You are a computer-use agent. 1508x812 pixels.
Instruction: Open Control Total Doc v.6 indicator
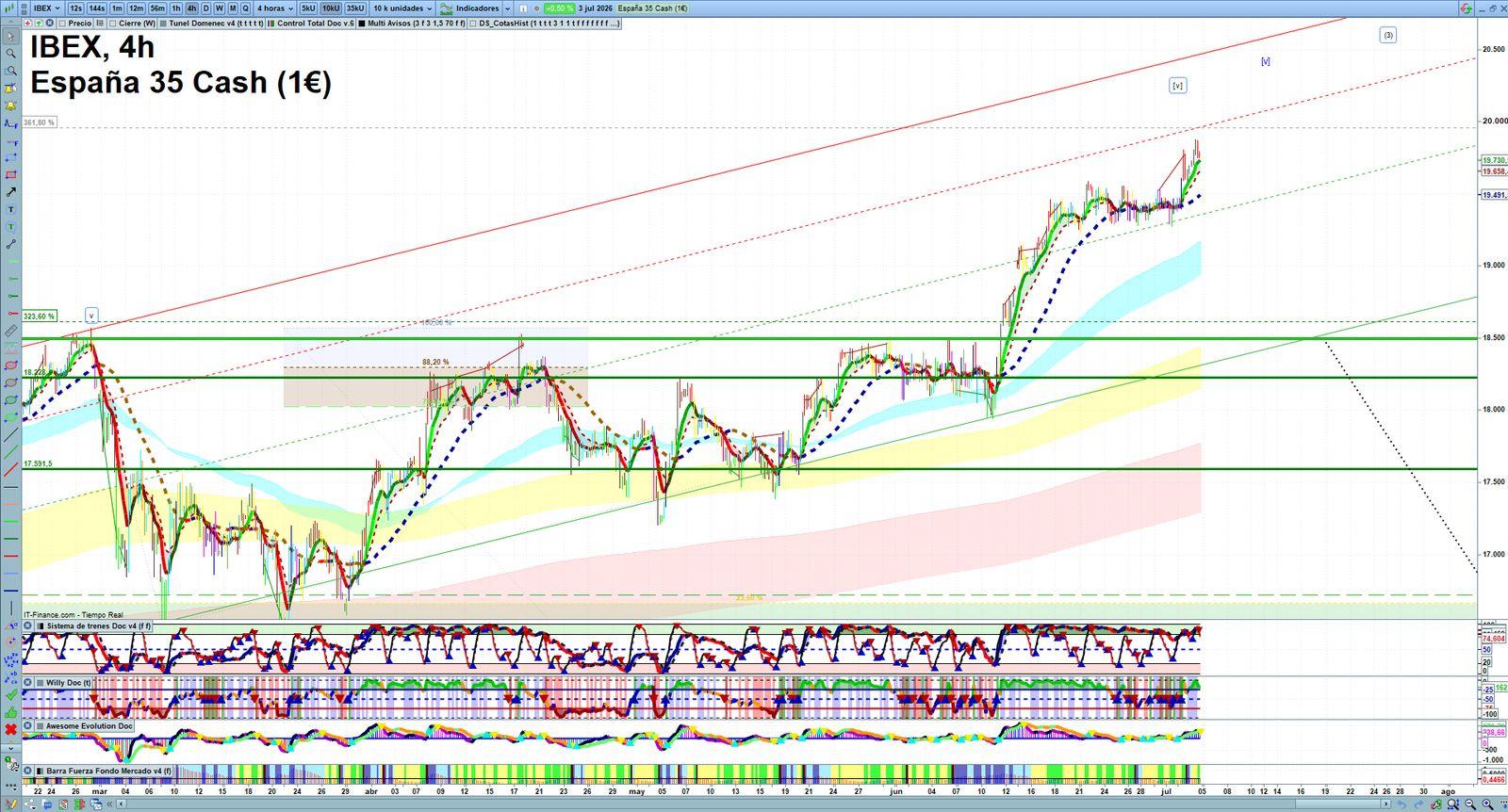[x=311, y=24]
